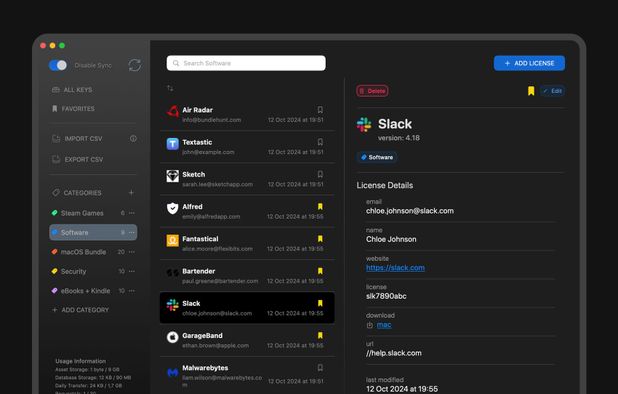The width and height of the screenshot is (618, 394).
Task: Click the Sketch app icon
Action: (x=172, y=176)
